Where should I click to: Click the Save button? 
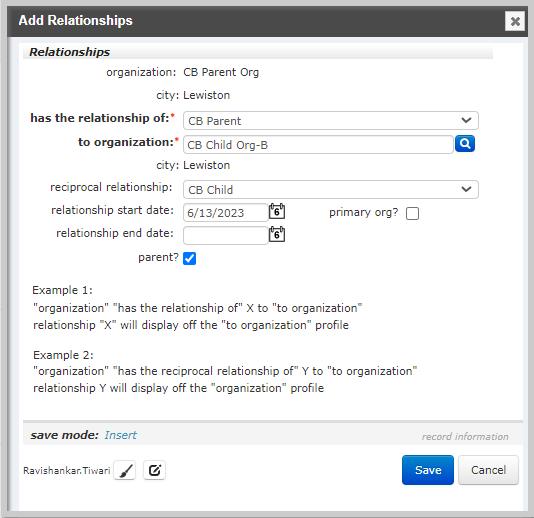pos(428,470)
